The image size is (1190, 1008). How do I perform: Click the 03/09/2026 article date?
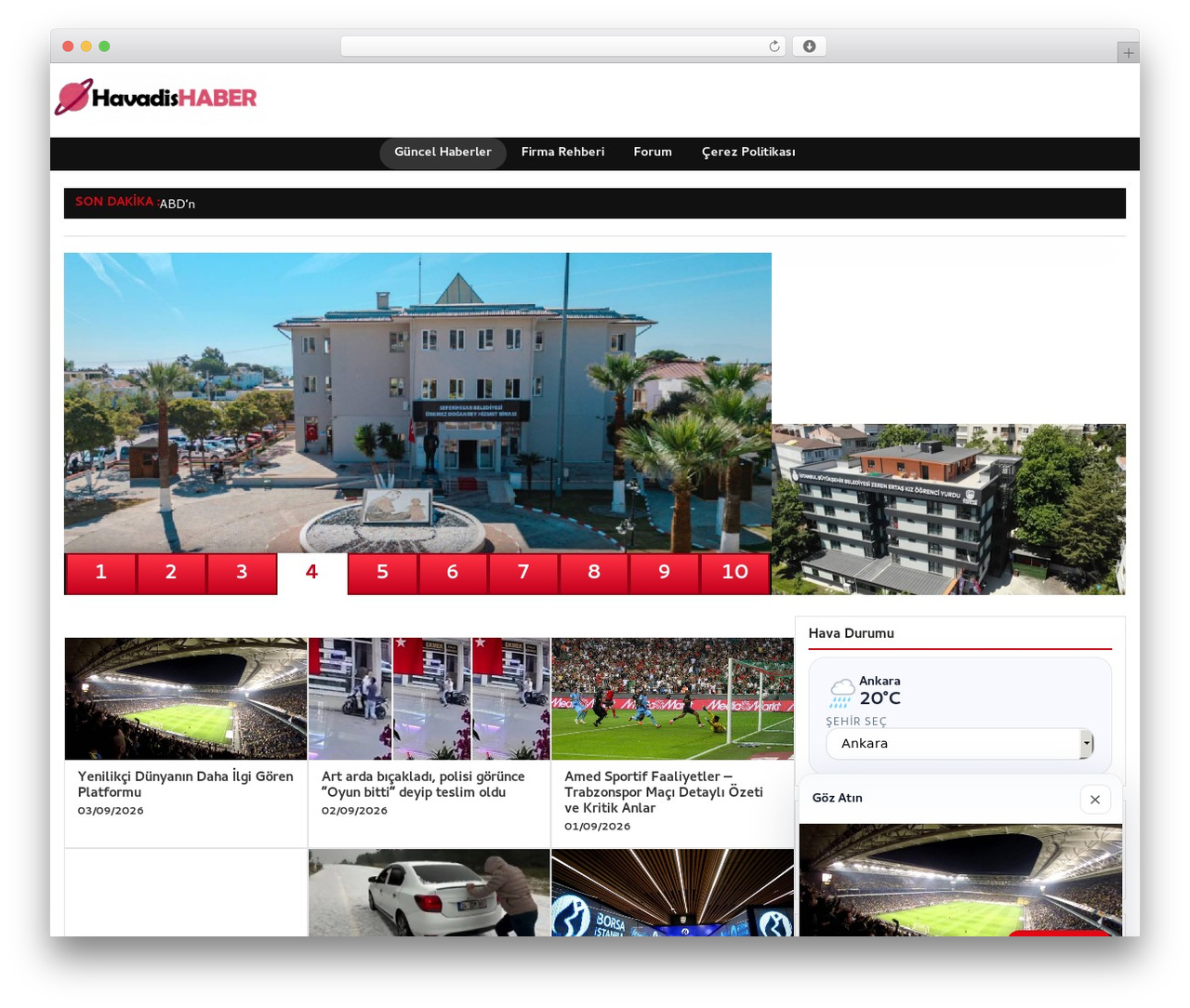(111, 812)
